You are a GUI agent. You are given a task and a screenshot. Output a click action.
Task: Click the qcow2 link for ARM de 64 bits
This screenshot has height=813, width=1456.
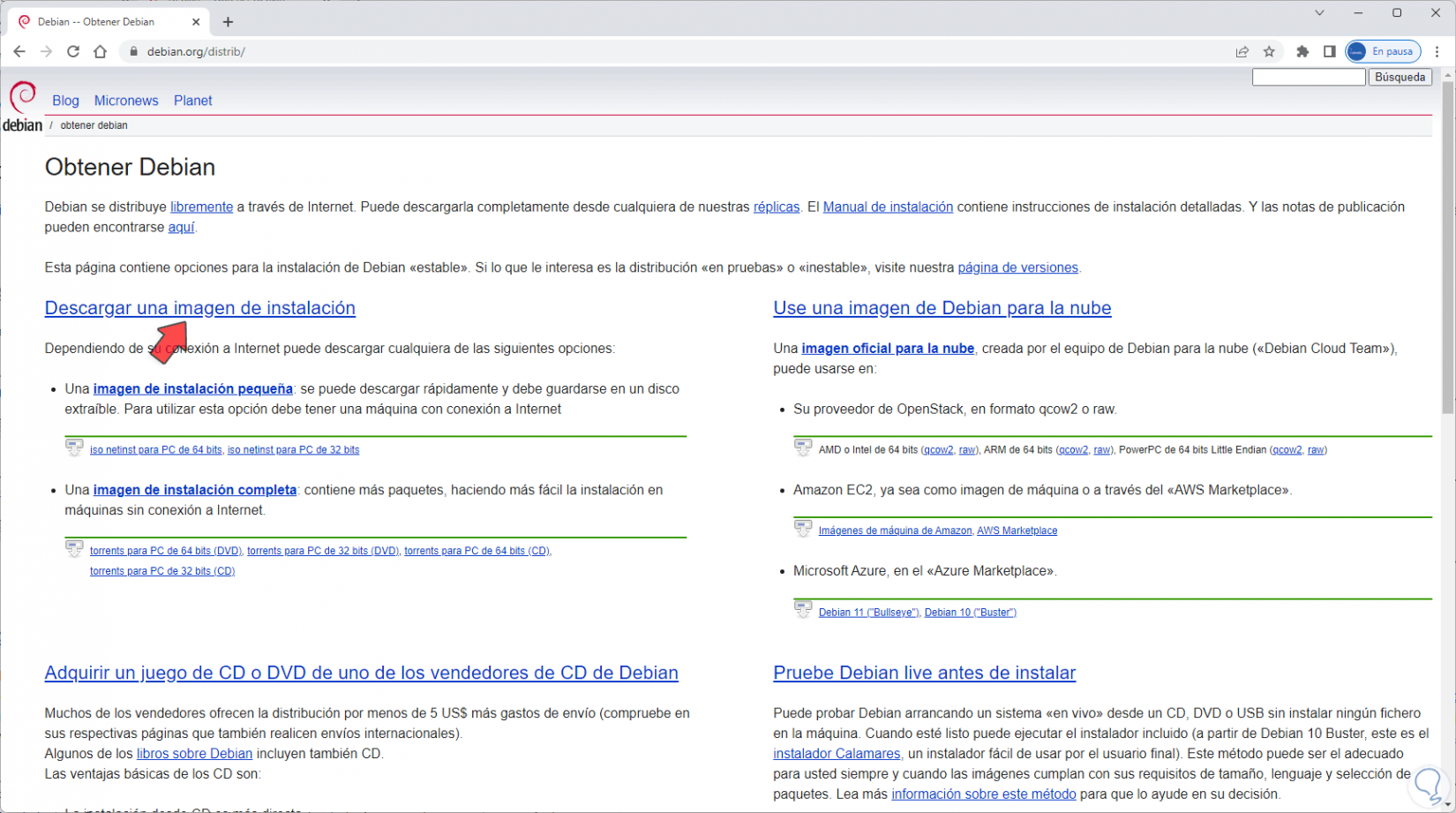[x=1073, y=450]
